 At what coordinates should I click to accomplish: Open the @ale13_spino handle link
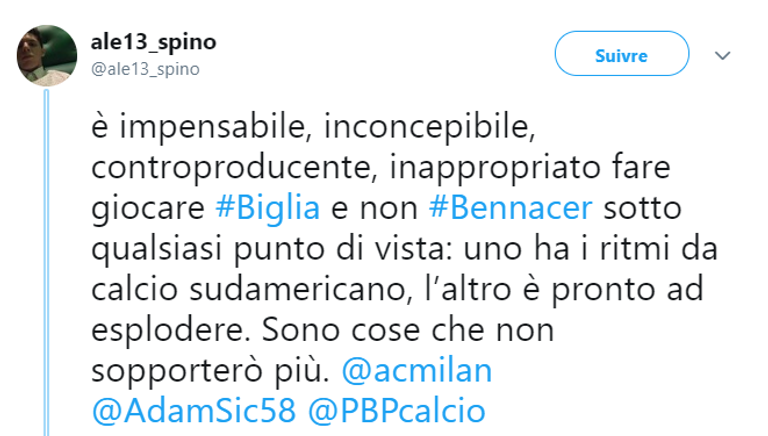click(x=147, y=69)
